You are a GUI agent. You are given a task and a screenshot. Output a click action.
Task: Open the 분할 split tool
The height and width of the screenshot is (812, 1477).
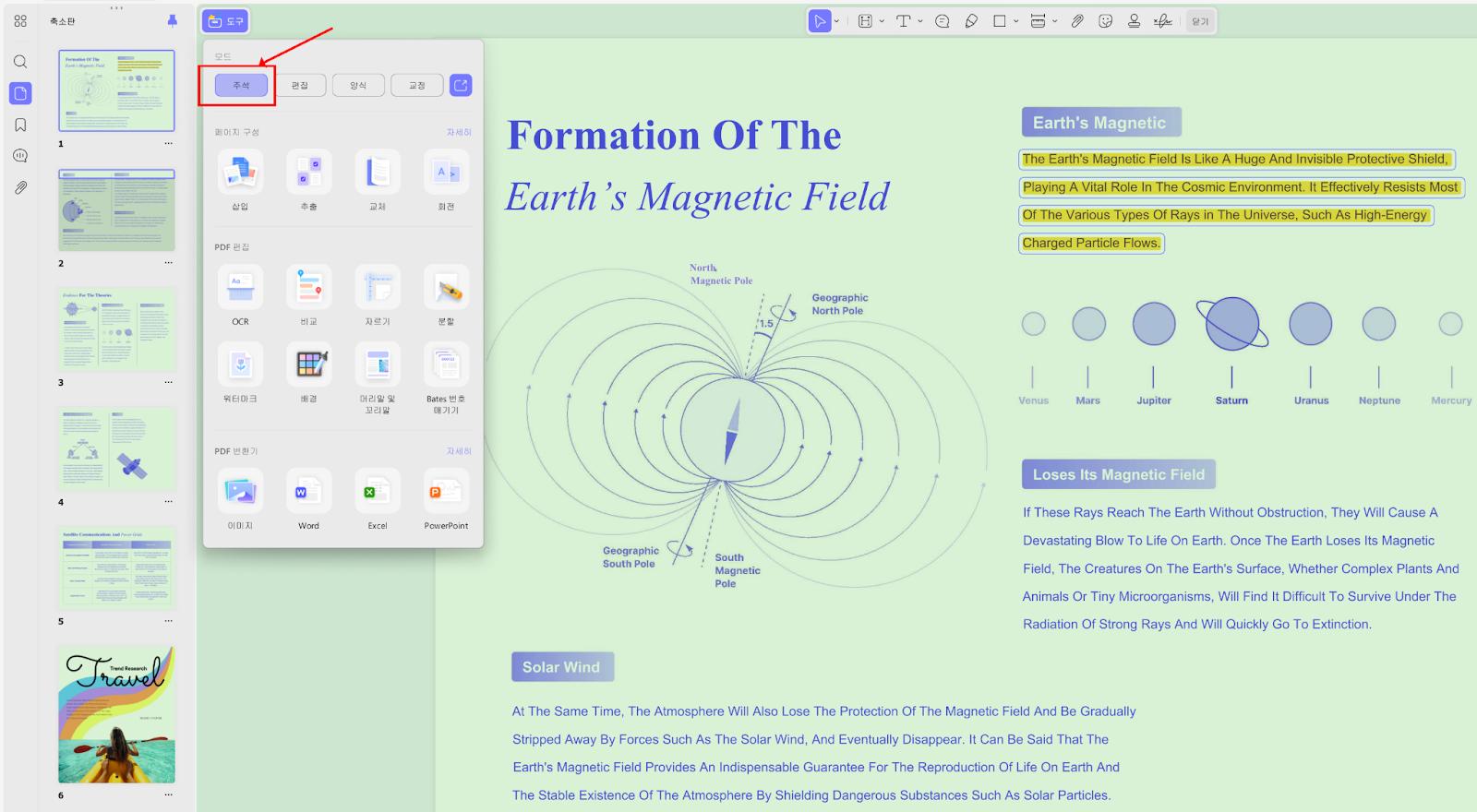click(446, 286)
